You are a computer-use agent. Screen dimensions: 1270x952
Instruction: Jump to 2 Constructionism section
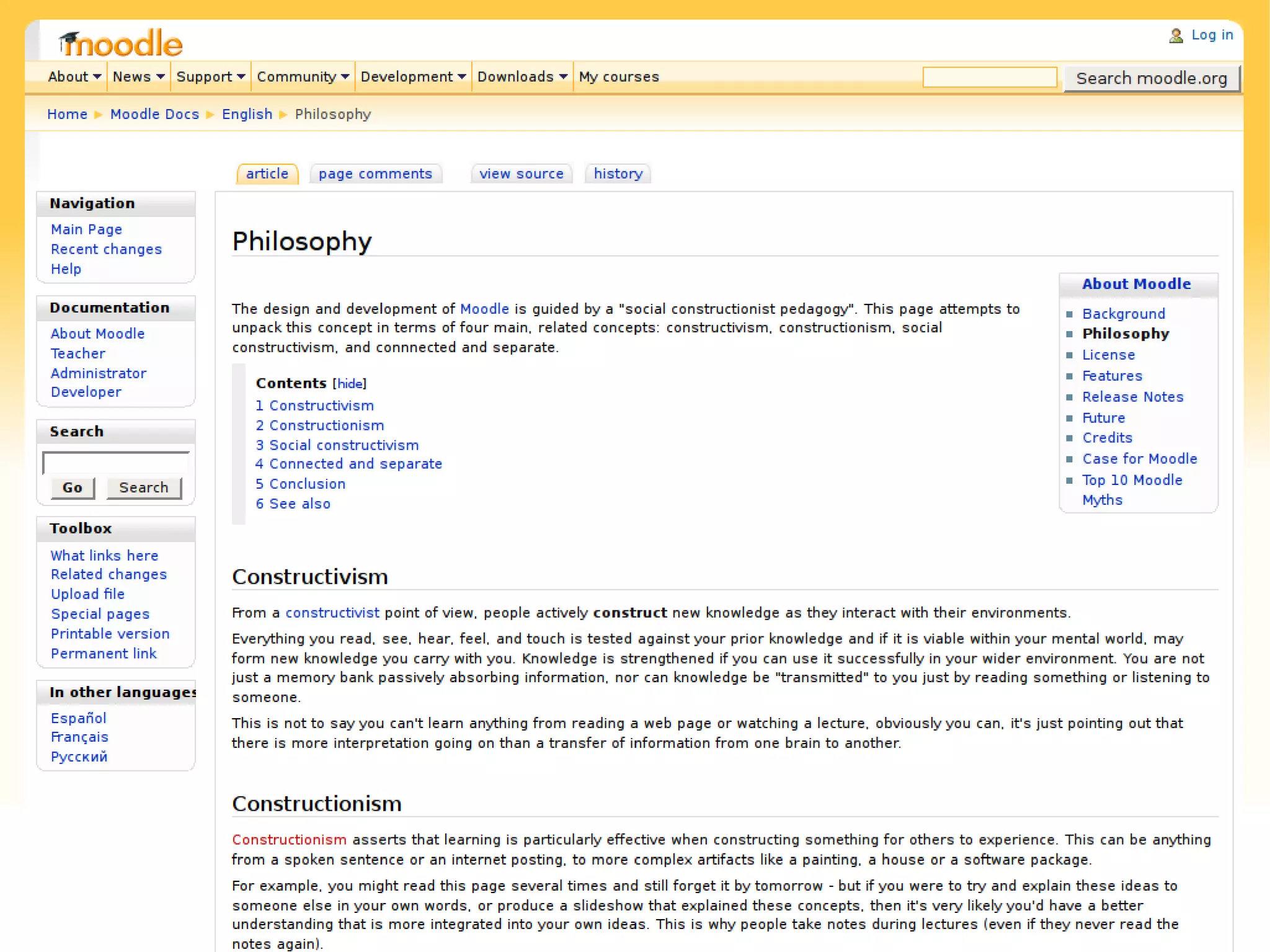319,425
